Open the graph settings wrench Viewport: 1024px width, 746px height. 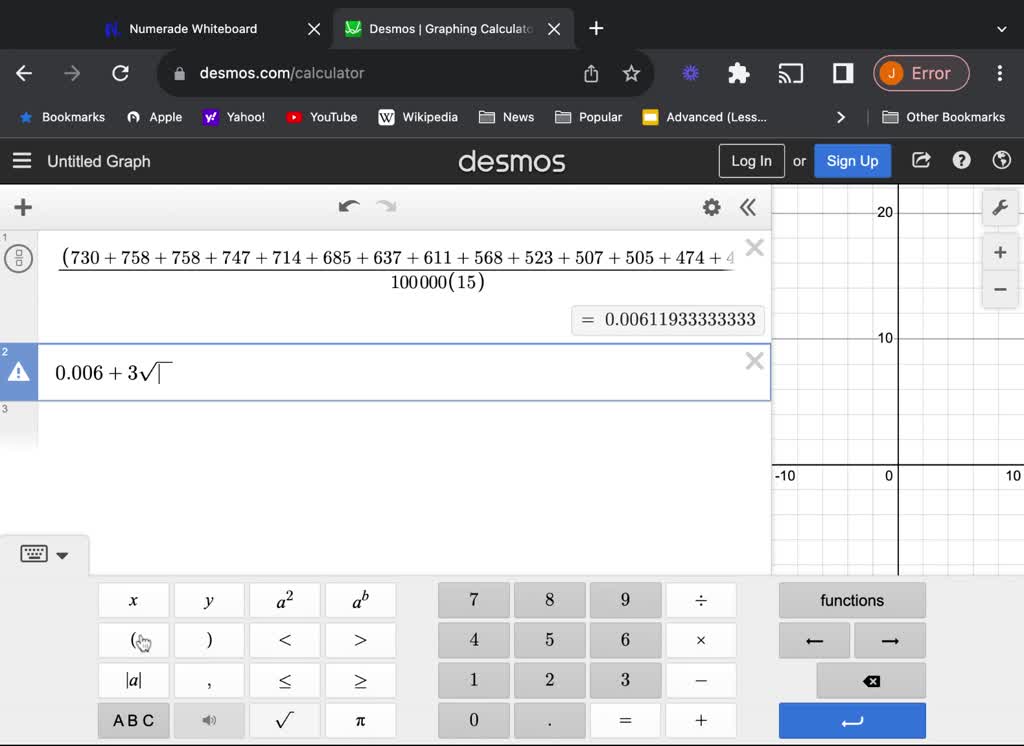[1000, 208]
